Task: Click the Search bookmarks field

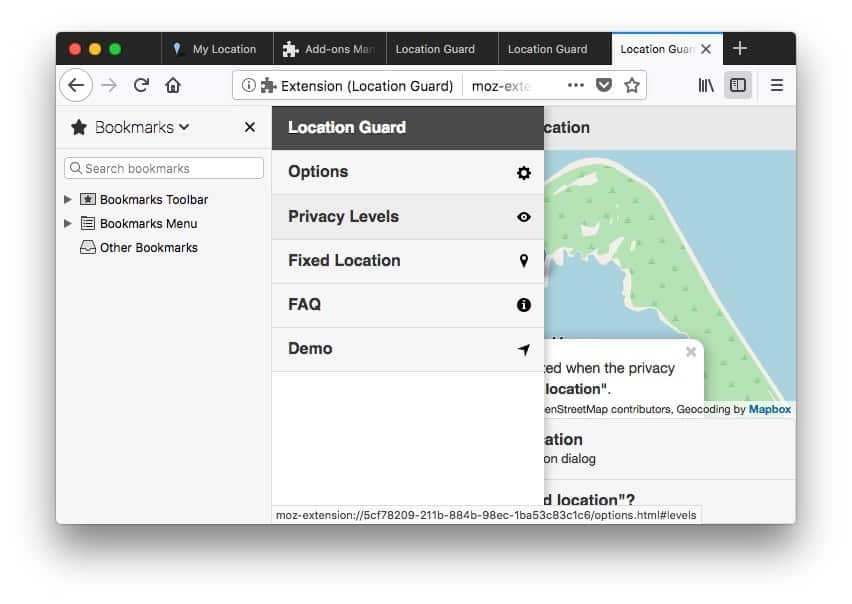Action: coord(165,169)
